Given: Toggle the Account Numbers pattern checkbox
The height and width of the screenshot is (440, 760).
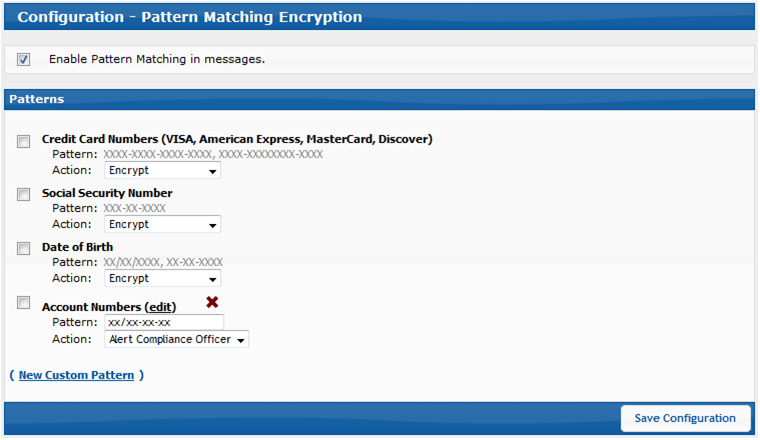Looking at the screenshot, I should tap(23, 303).
